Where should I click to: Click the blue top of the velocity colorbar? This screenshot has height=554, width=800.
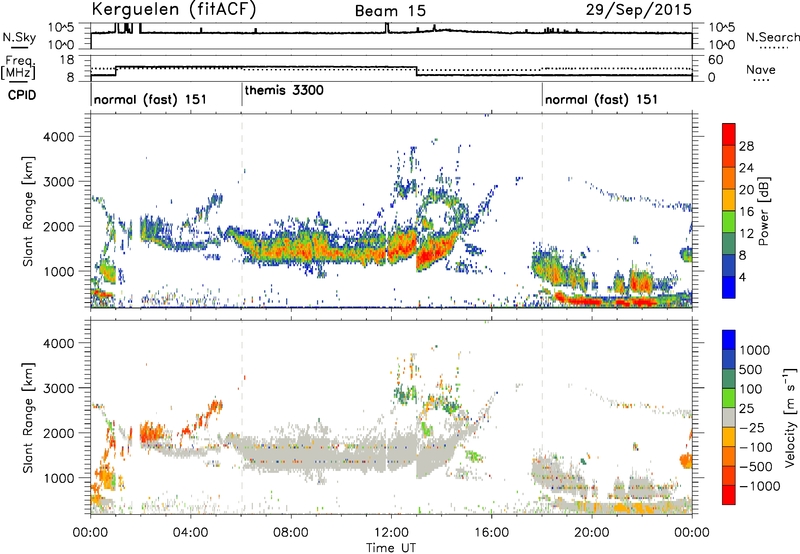(x=729, y=340)
